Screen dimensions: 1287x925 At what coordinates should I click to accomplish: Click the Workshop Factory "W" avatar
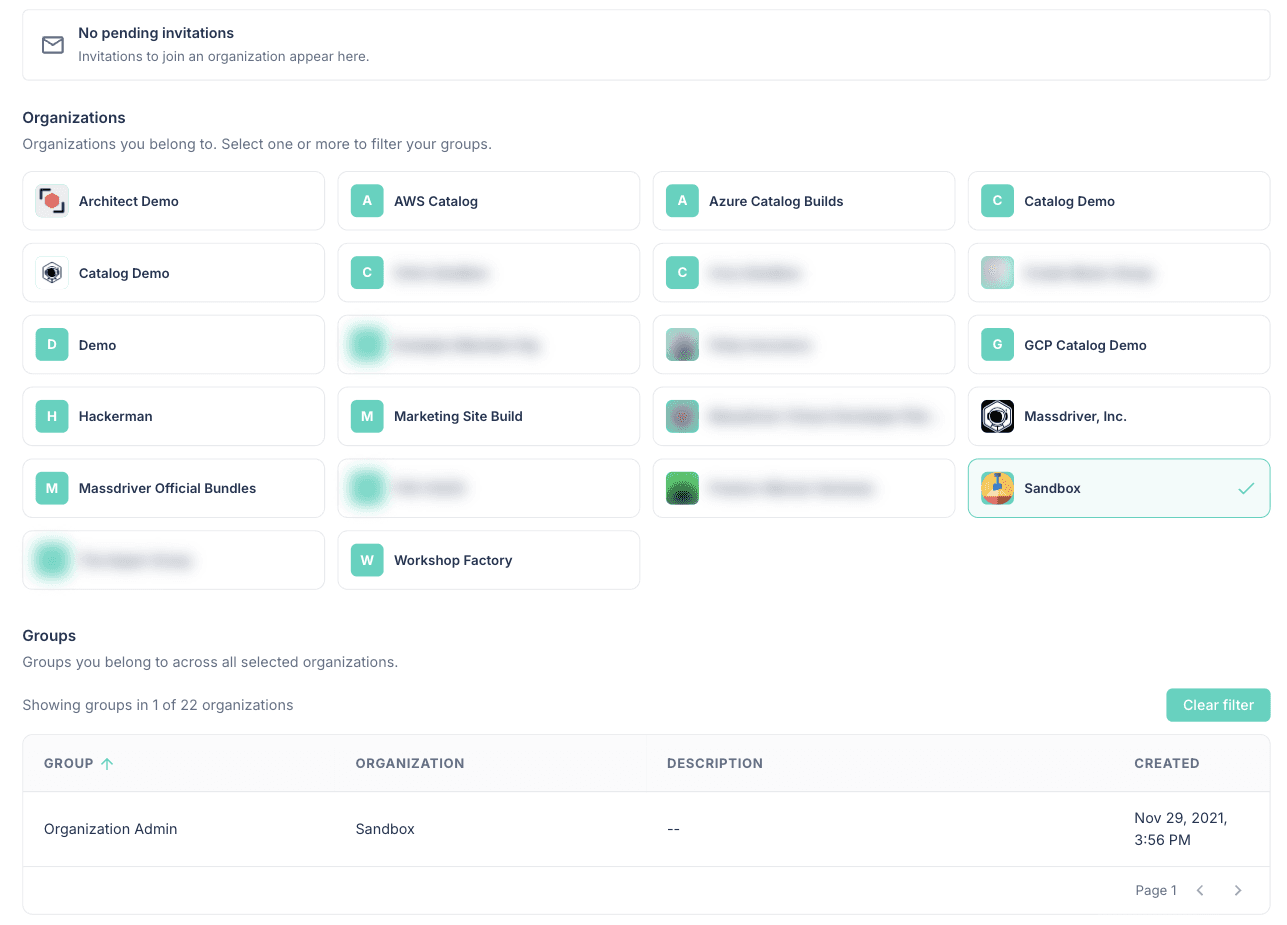367,560
